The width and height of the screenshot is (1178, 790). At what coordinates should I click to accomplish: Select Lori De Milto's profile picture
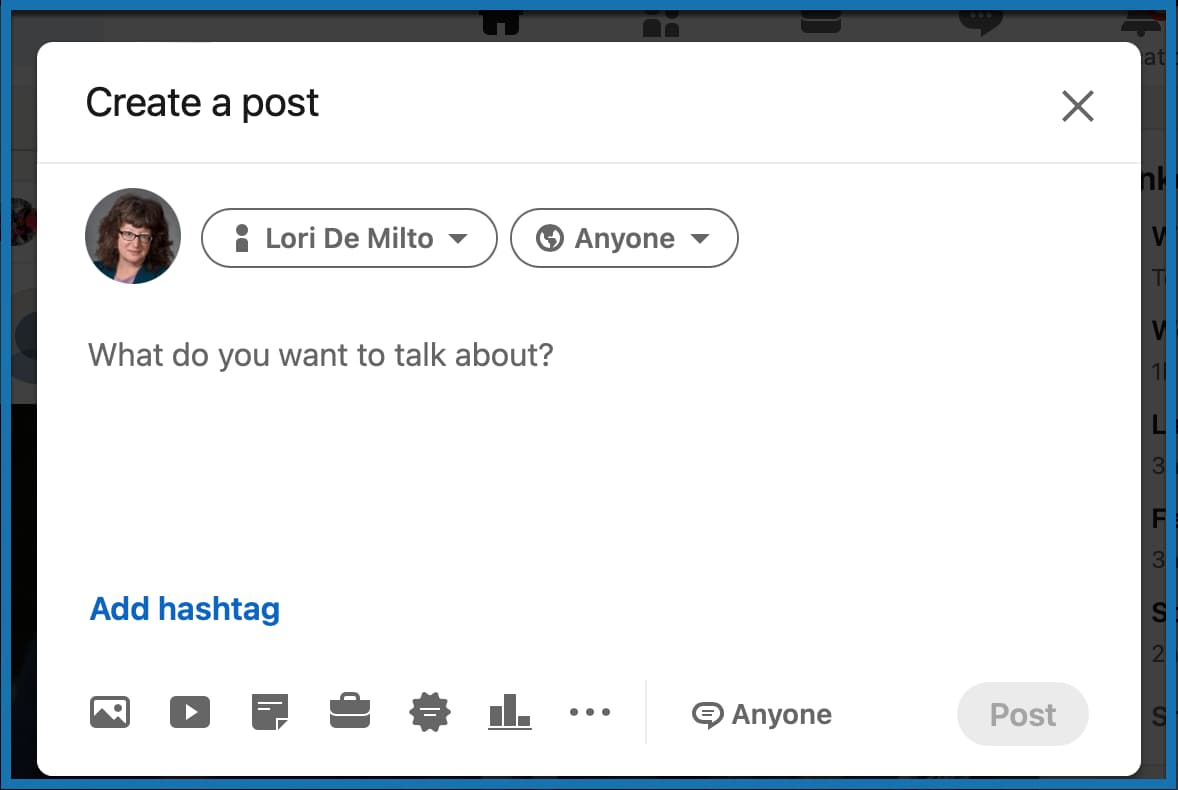coord(132,237)
